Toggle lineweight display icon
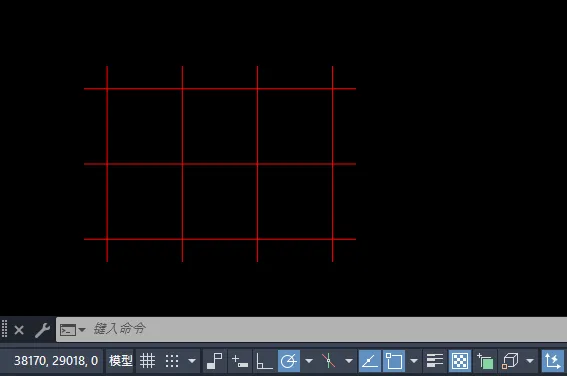Screen dimensions: 567x376 pos(435,361)
